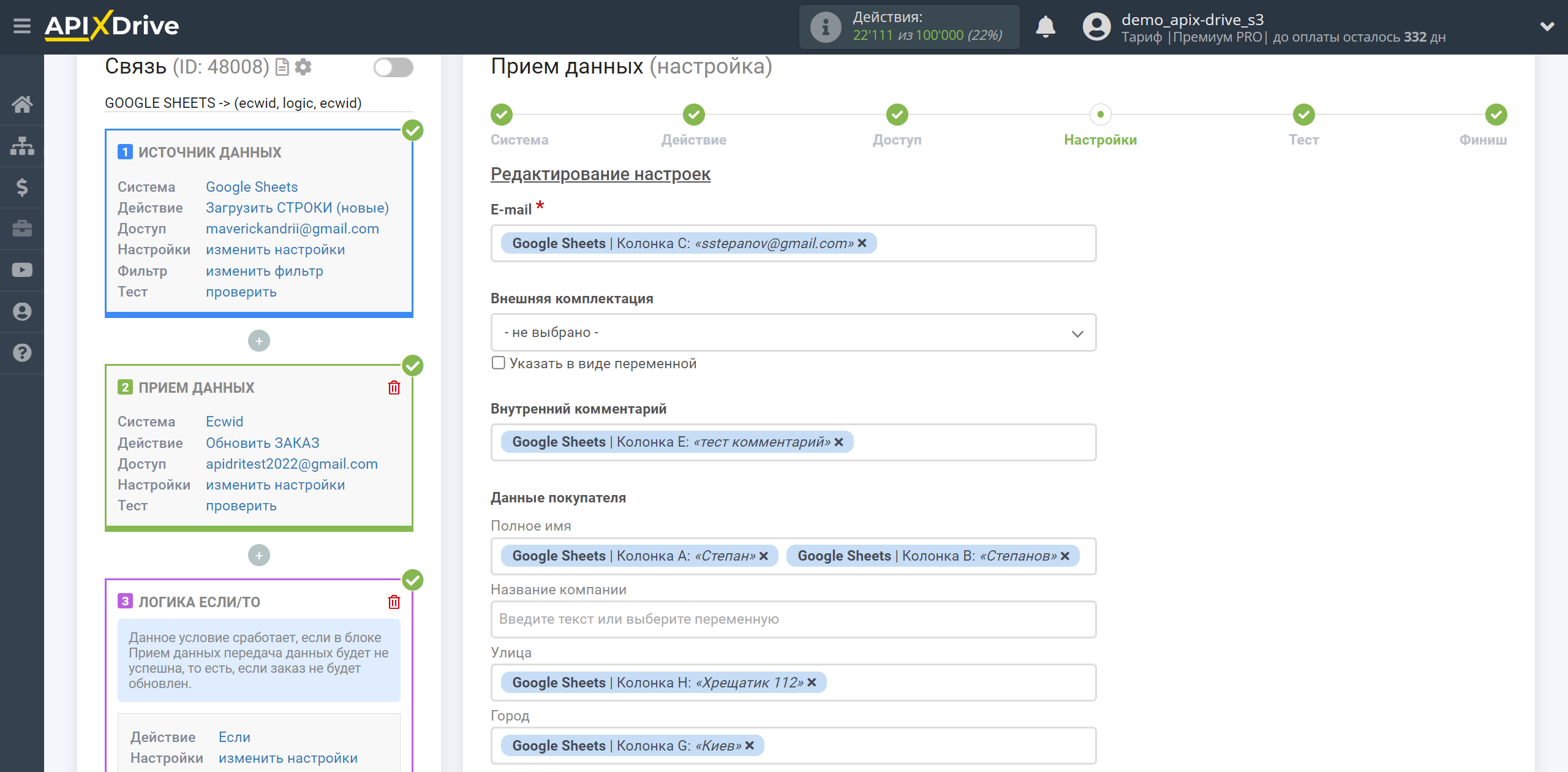Open notifications bell
Viewport: 1568px width, 772px height.
tap(1046, 27)
